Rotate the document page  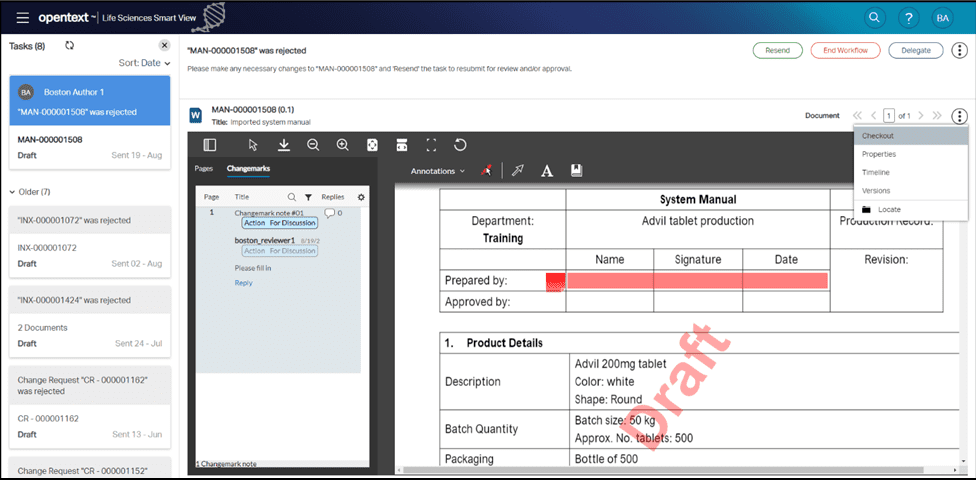(460, 145)
